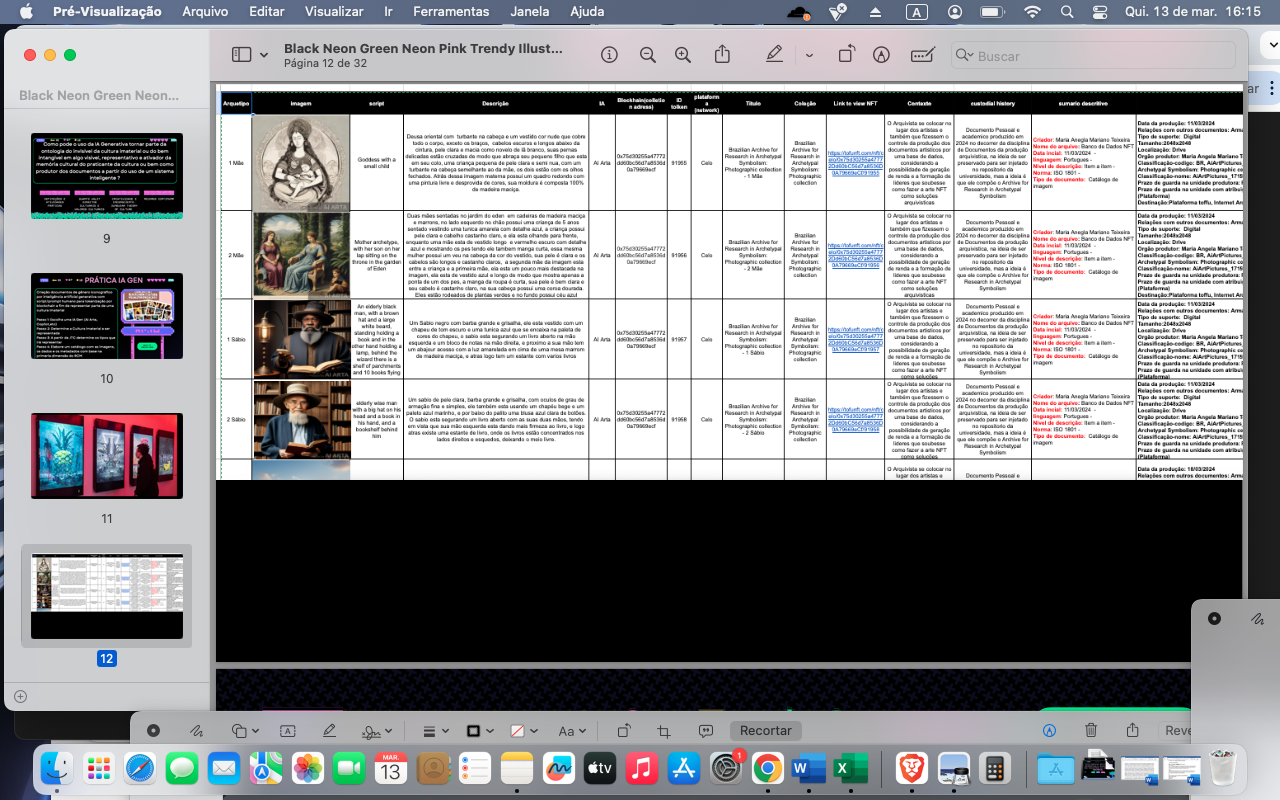Open Photos from the Dock

[x=307, y=768]
